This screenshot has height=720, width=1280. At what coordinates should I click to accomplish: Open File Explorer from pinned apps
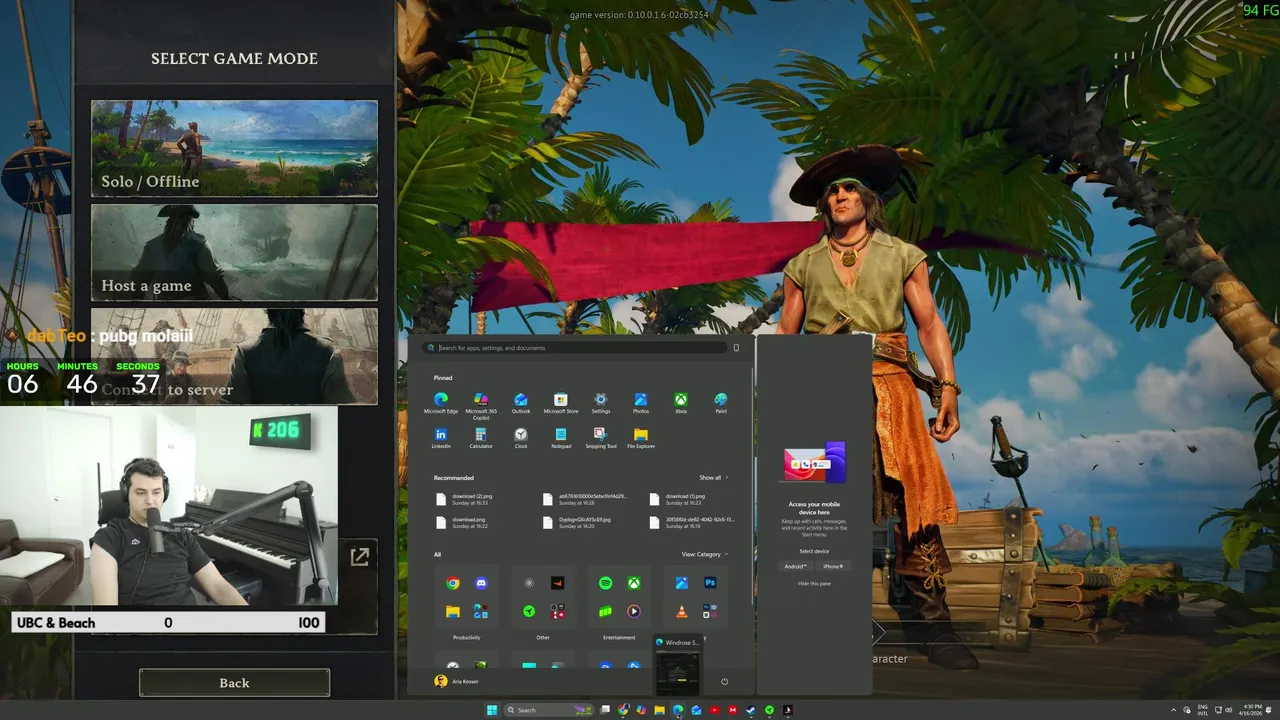point(641,438)
